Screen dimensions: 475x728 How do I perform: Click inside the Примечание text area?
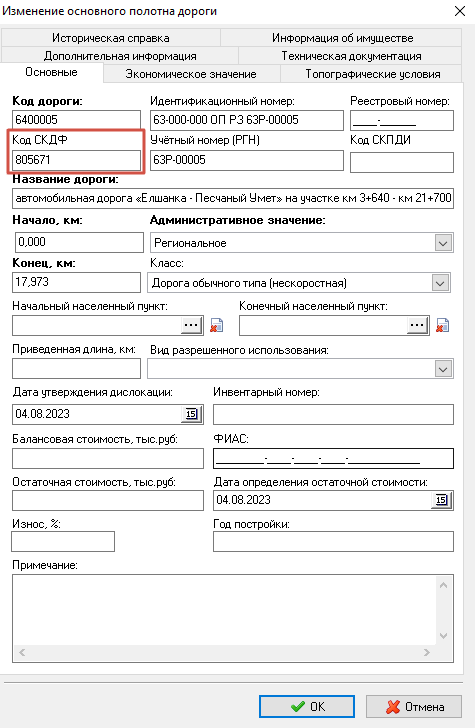pos(225,610)
